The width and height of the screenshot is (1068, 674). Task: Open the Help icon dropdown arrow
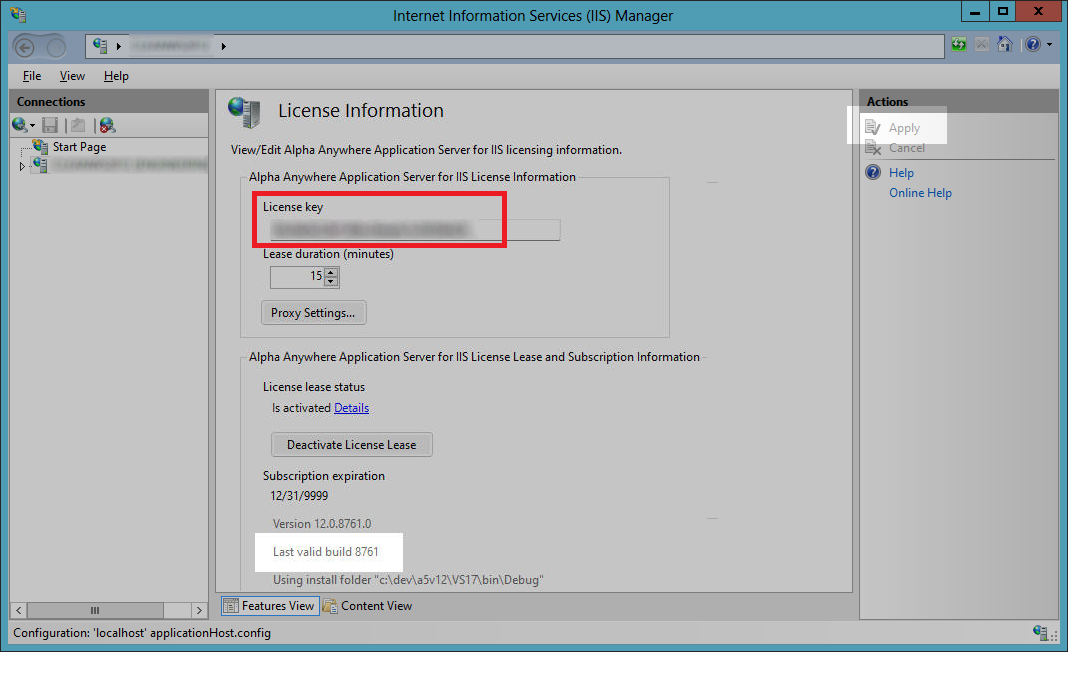coord(1050,45)
